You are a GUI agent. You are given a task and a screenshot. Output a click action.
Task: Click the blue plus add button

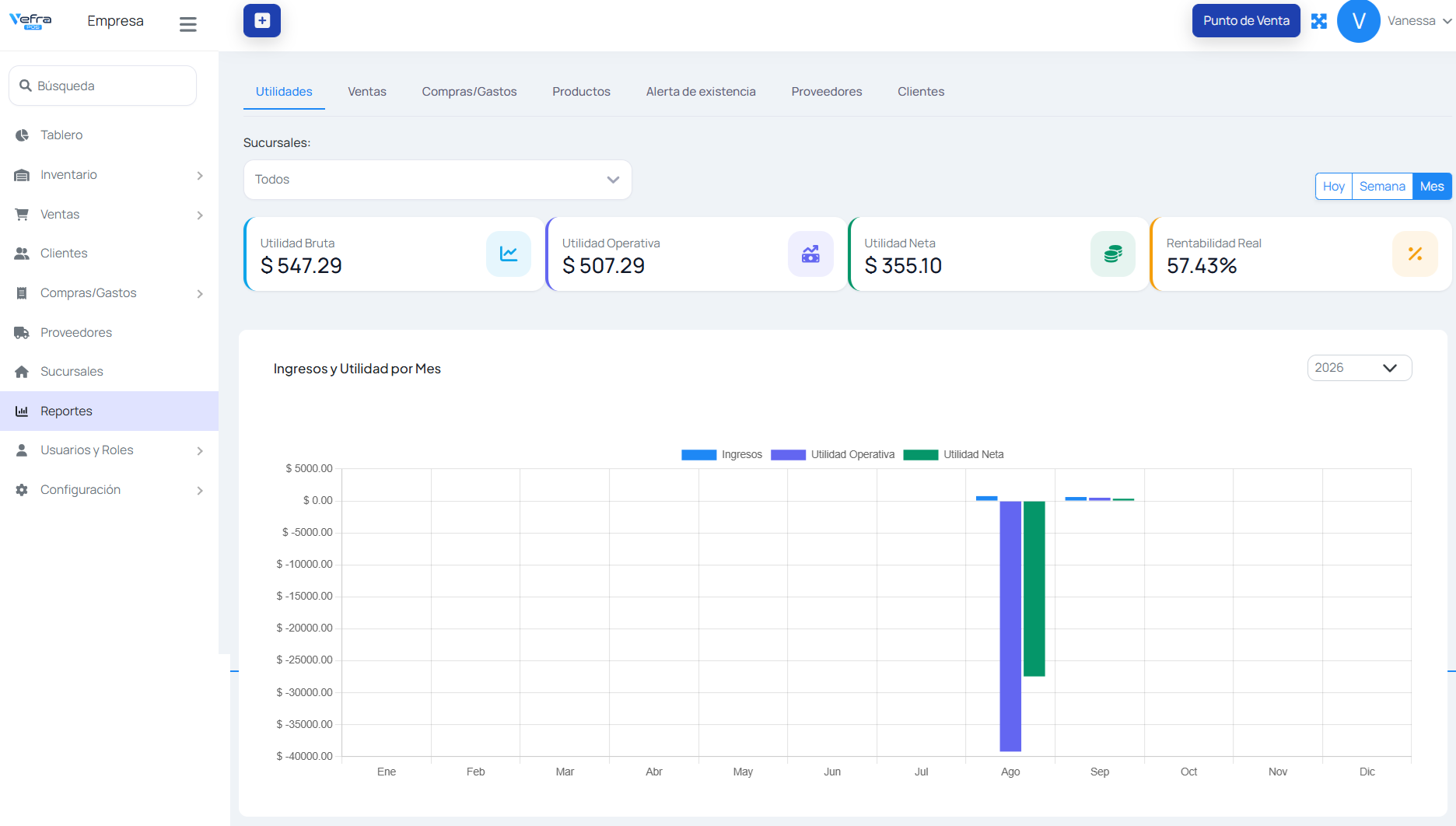[262, 21]
